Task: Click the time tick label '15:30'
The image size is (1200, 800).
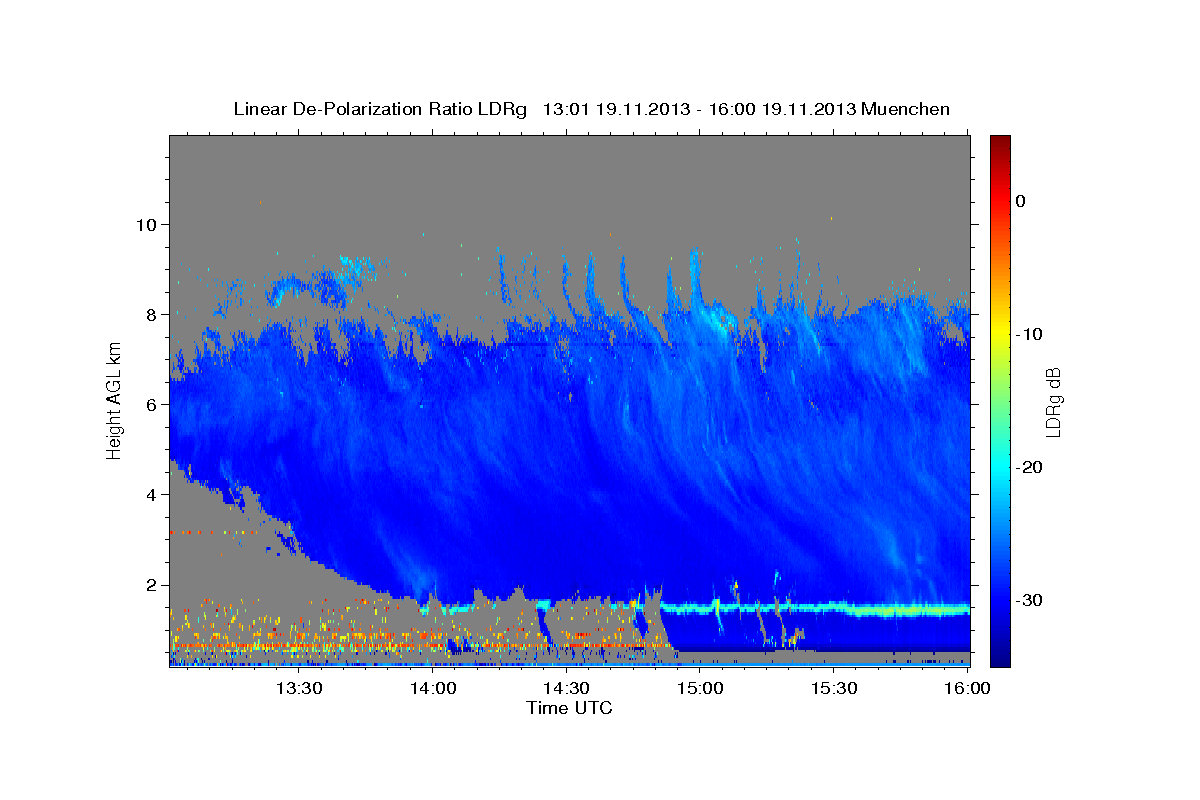Action: (x=833, y=689)
